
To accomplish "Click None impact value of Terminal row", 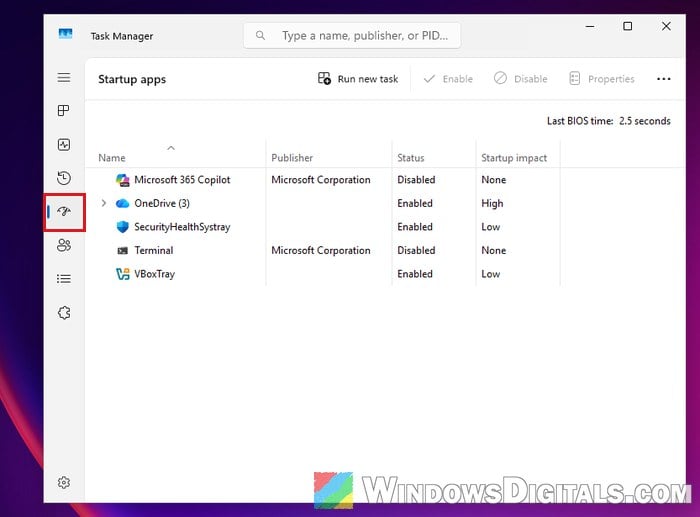I will (493, 250).
